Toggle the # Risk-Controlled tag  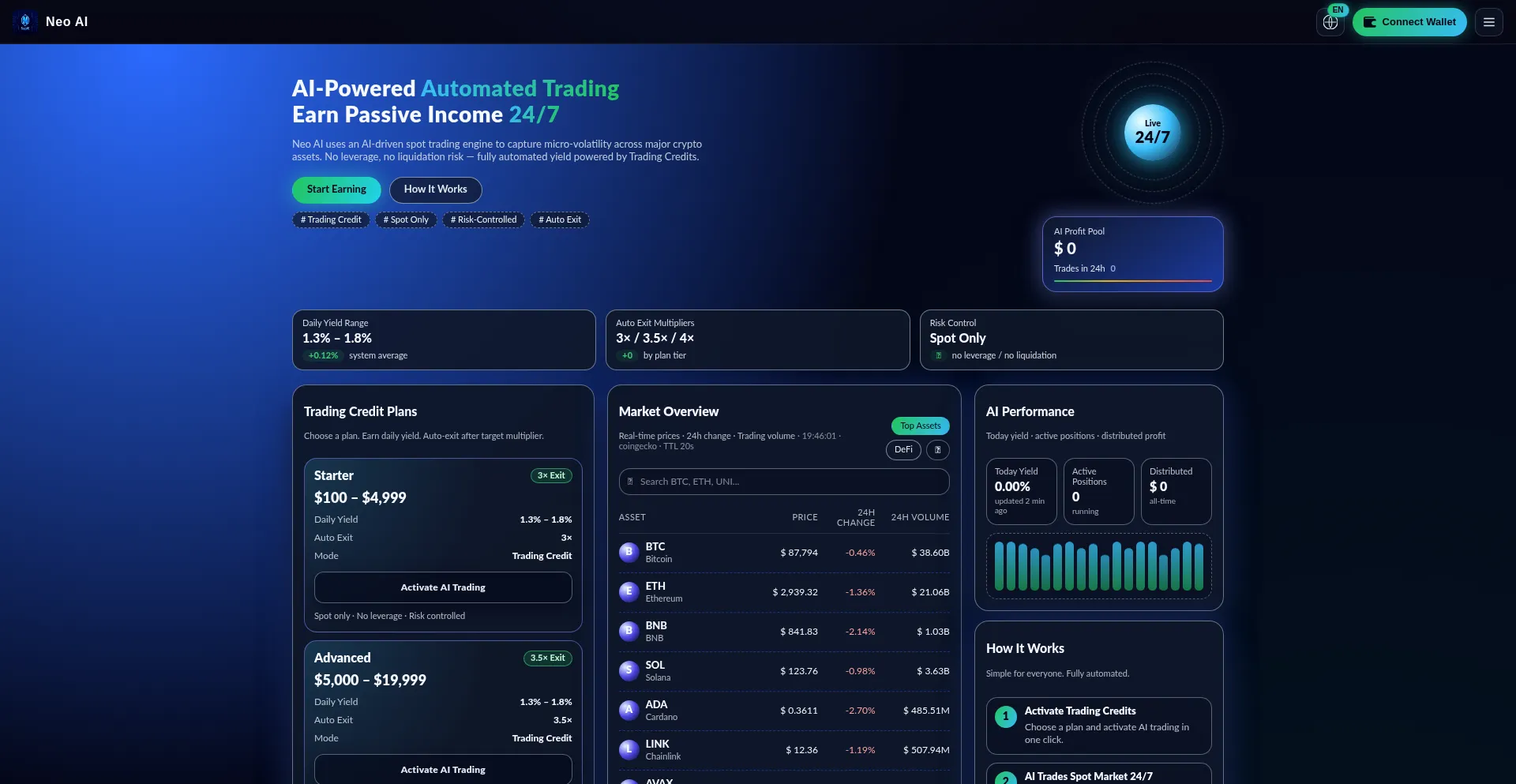point(482,219)
